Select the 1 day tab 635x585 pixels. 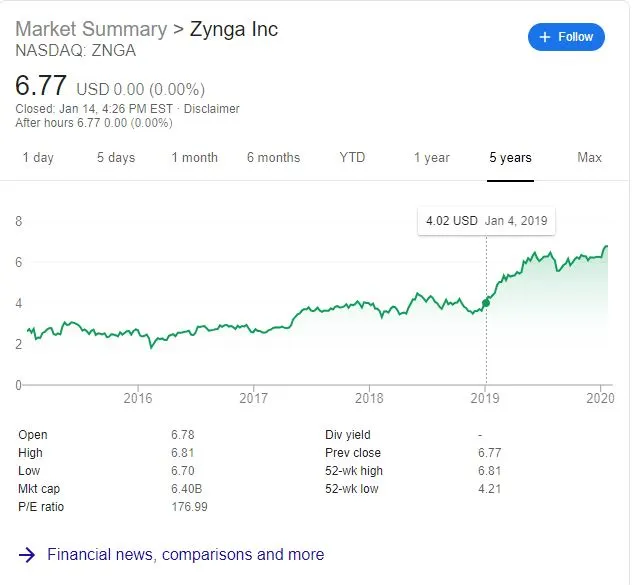pos(38,158)
